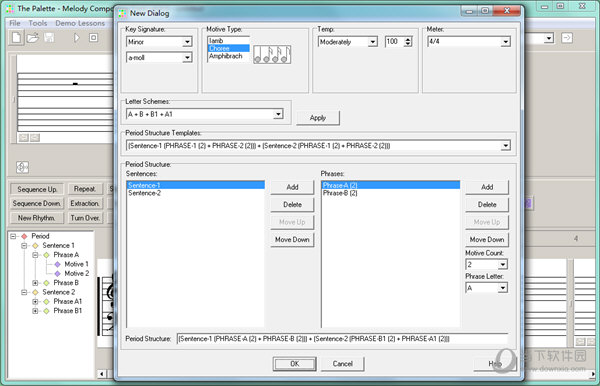Click the Phrase A1 yellow diamond icon
The height and width of the screenshot is (386, 600).
46,301
